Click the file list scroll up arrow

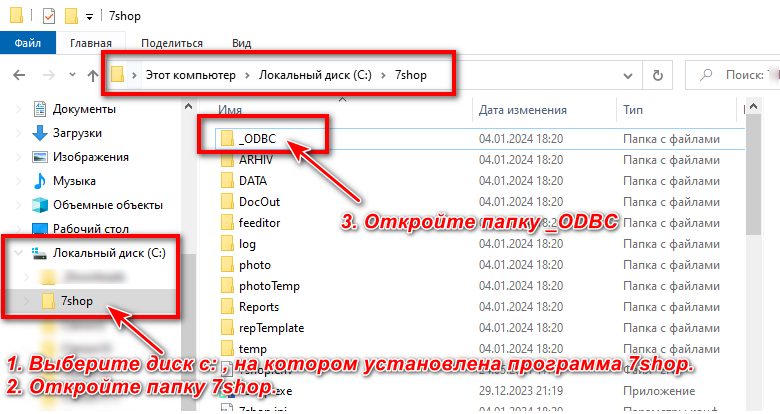[754, 106]
